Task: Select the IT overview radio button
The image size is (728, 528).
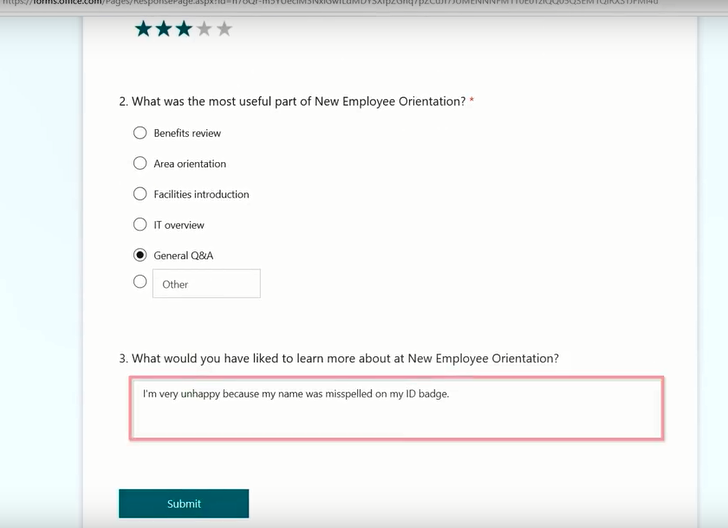Action: pyautogui.click(x=140, y=225)
